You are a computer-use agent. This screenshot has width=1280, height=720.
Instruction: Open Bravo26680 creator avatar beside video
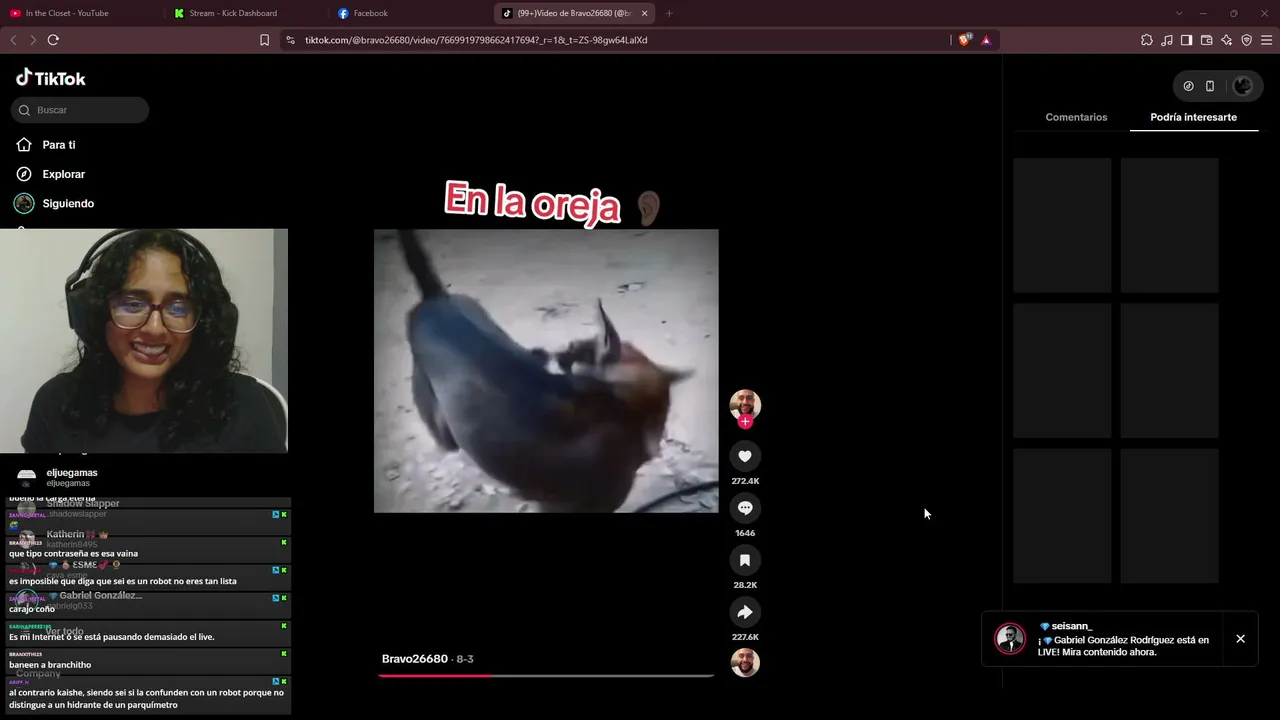tap(745, 405)
